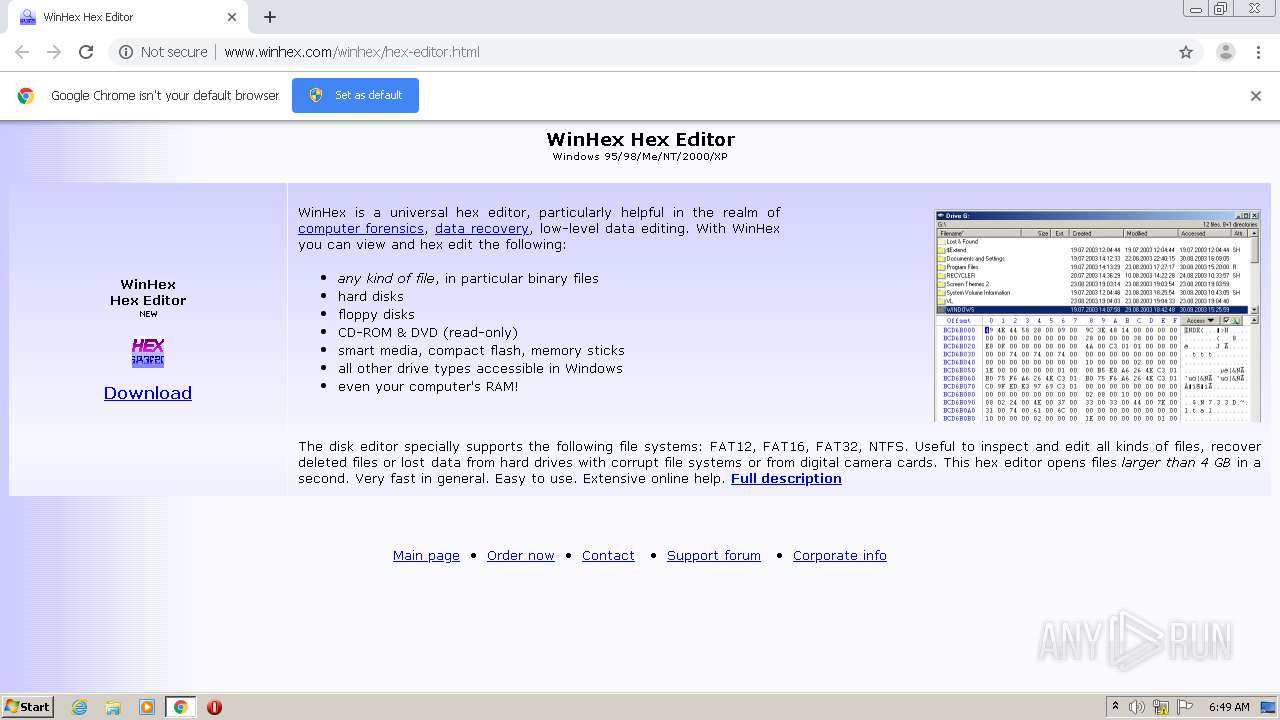The height and width of the screenshot is (720, 1280).
Task: Click the Google Chrome logo in infobar
Action: 26,96
